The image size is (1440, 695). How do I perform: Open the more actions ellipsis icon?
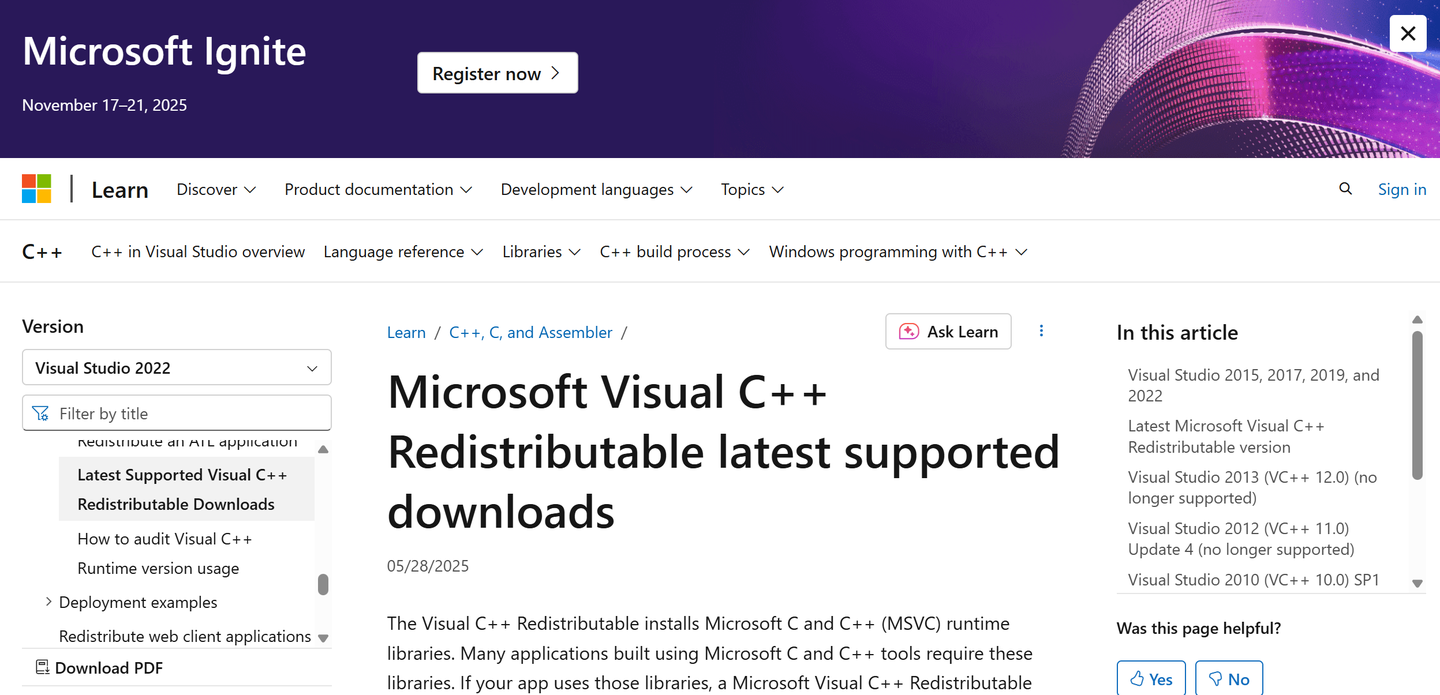coord(1041,331)
